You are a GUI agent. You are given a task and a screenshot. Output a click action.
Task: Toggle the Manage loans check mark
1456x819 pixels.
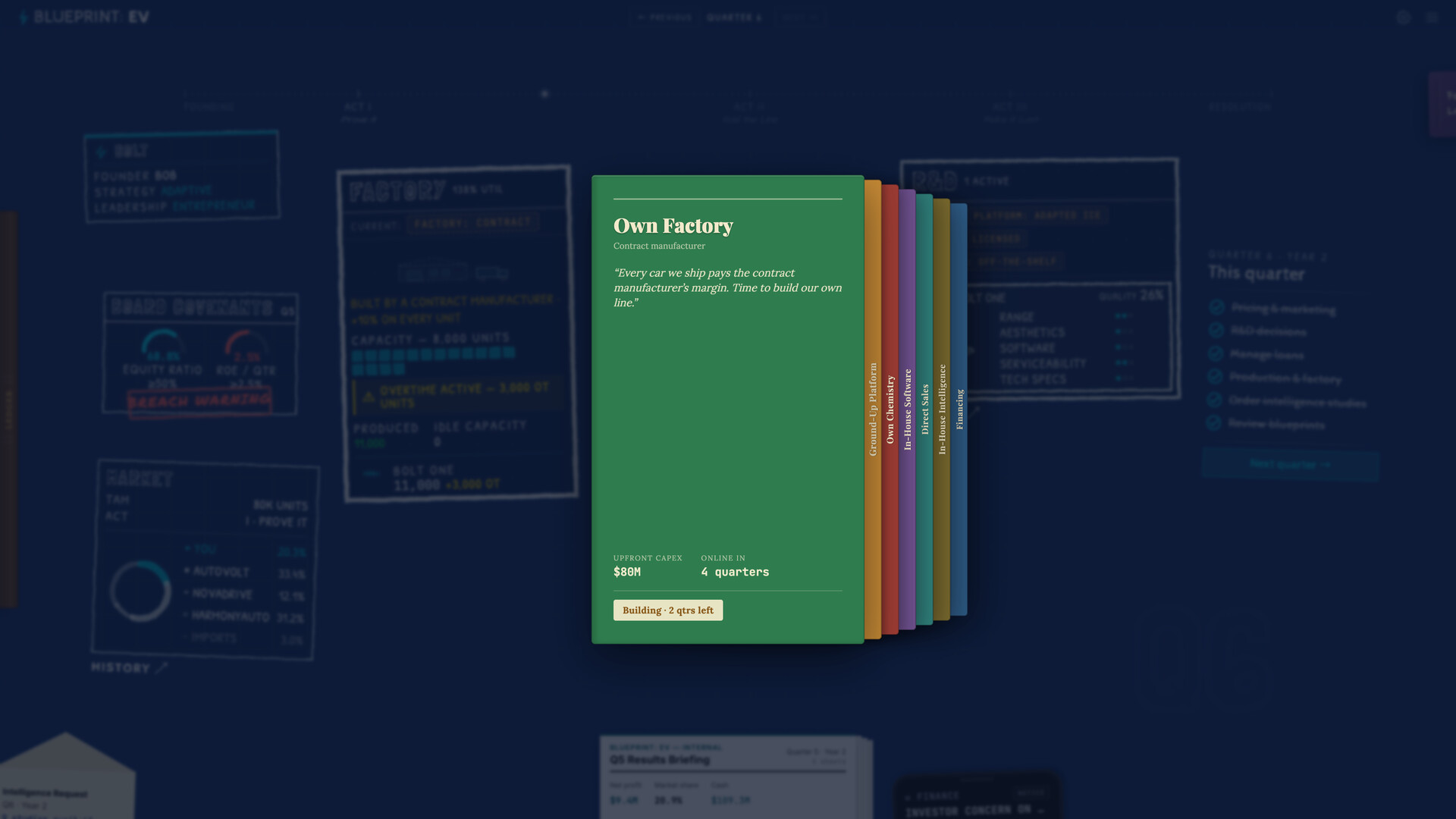1216,353
